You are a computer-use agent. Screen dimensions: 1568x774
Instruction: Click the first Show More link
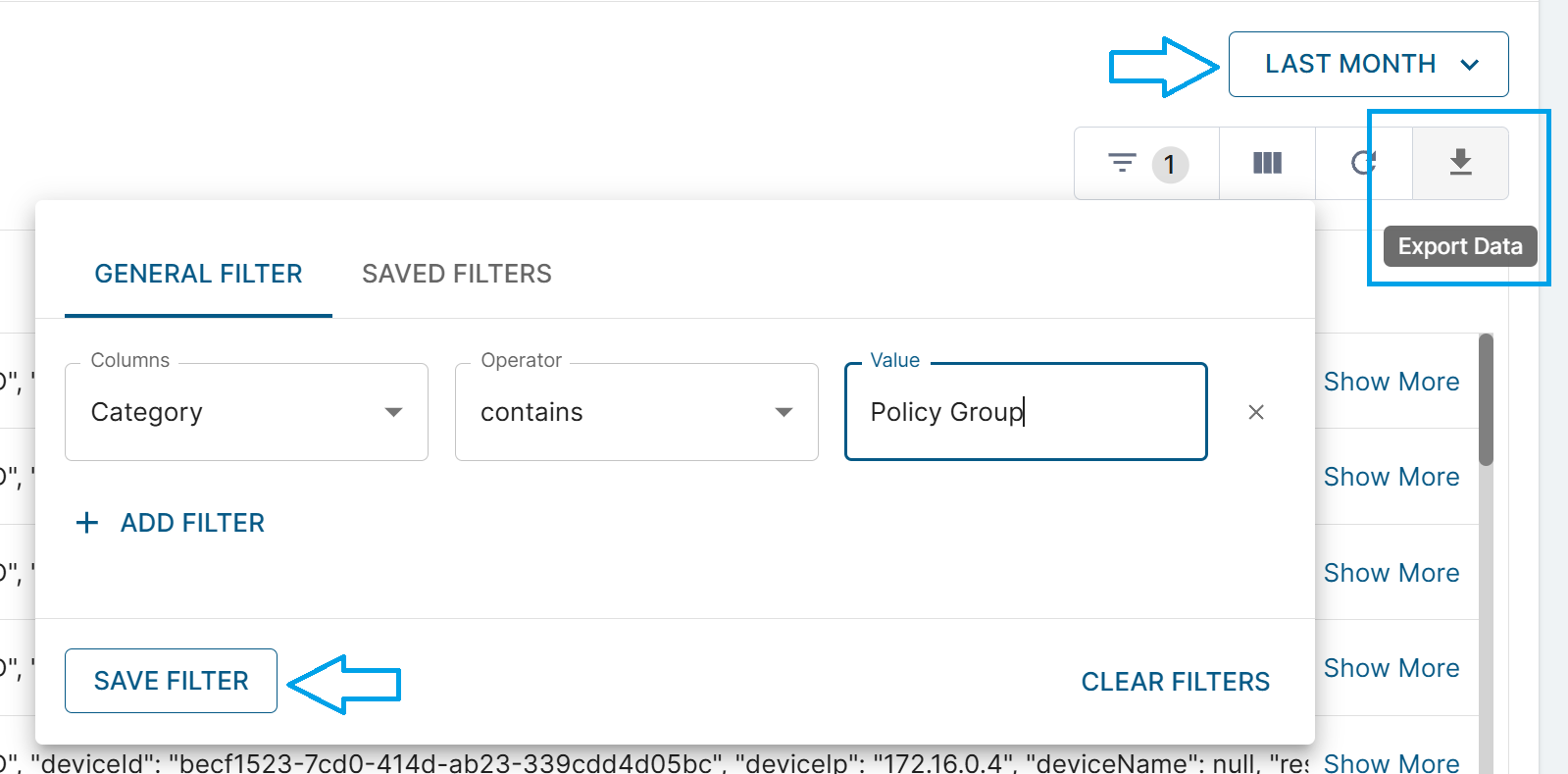pos(1391,382)
